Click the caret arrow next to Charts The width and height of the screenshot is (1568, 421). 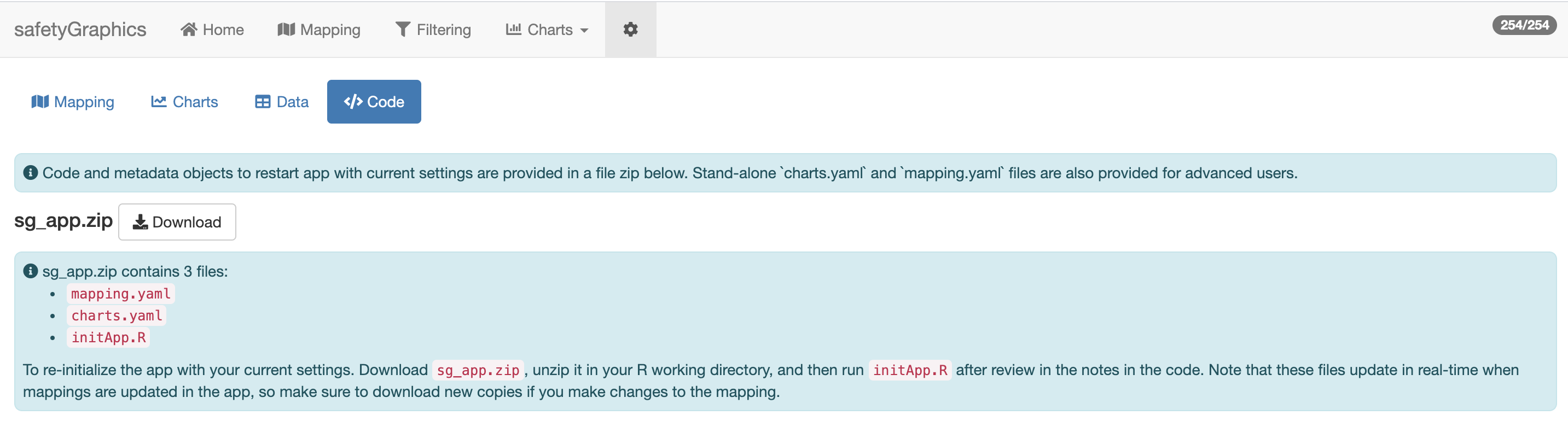(584, 31)
